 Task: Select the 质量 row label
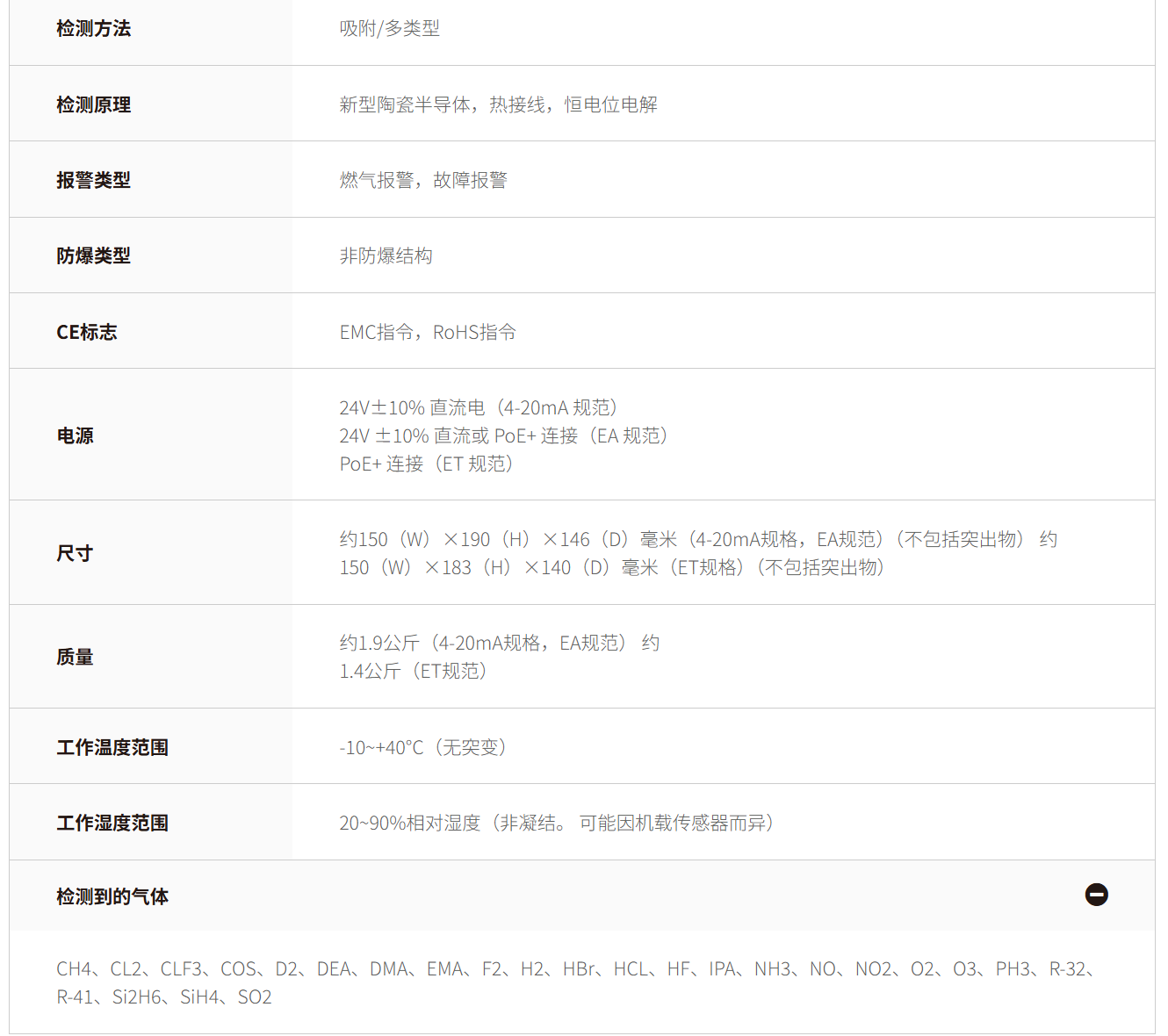(x=76, y=657)
